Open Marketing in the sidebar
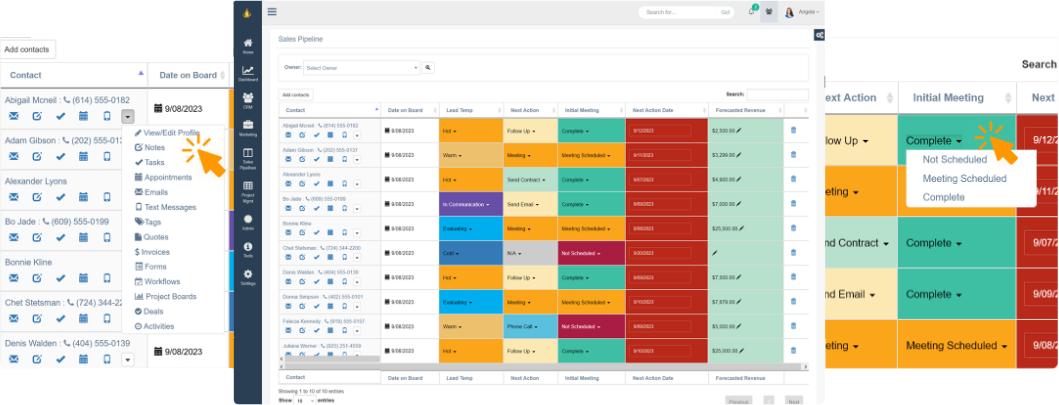 coord(248,128)
